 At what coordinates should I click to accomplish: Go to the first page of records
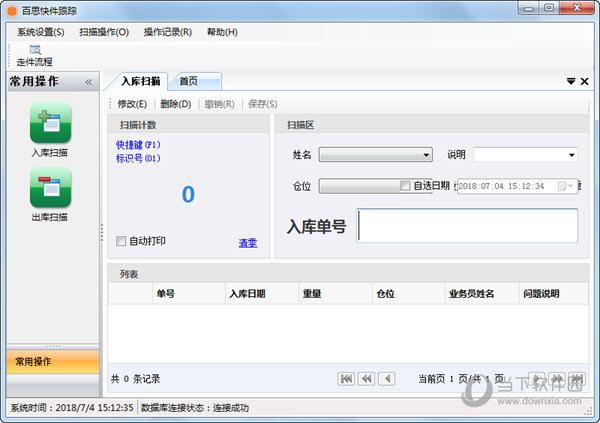[346, 379]
